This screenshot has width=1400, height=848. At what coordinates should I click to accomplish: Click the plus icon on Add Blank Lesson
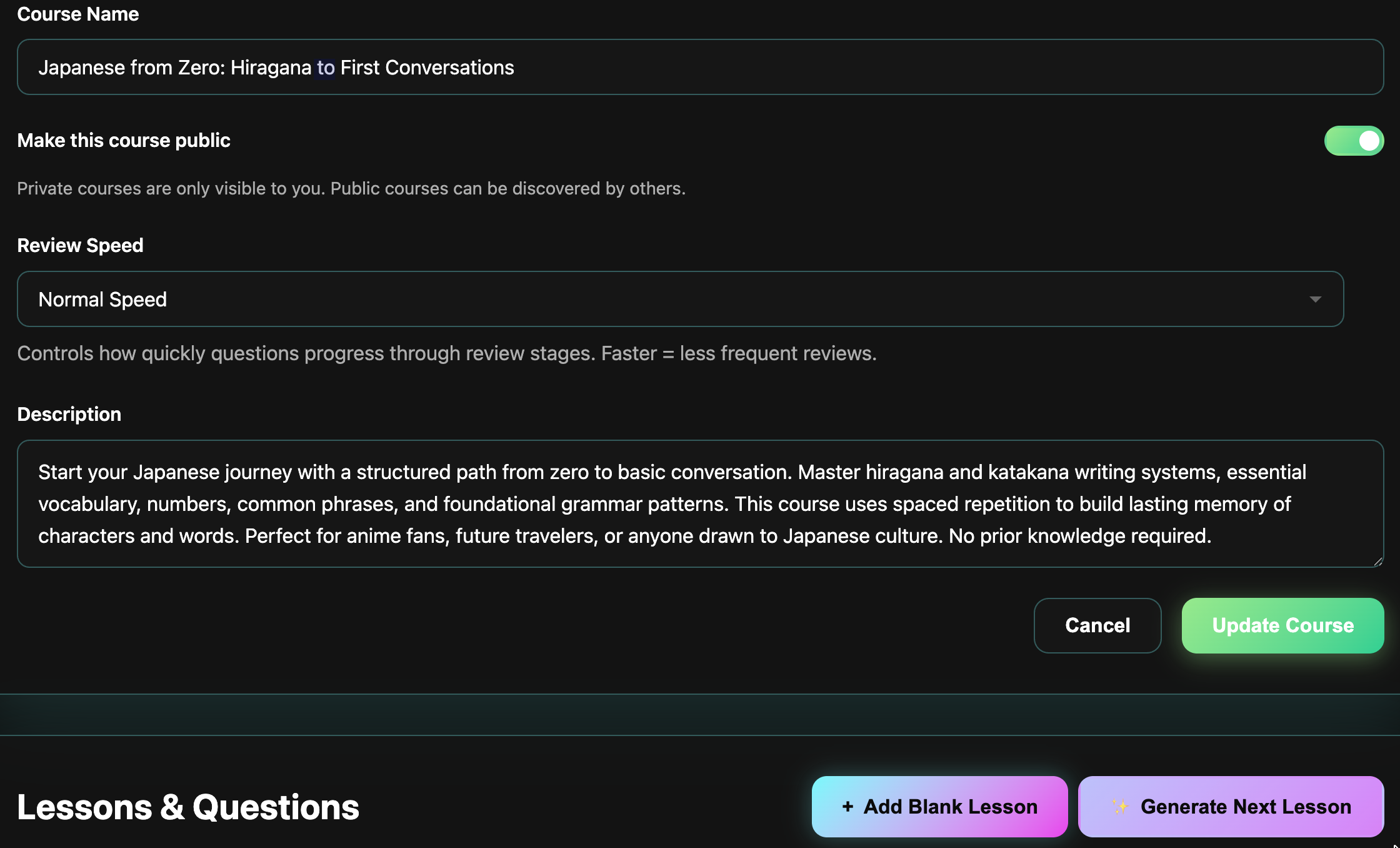click(848, 806)
